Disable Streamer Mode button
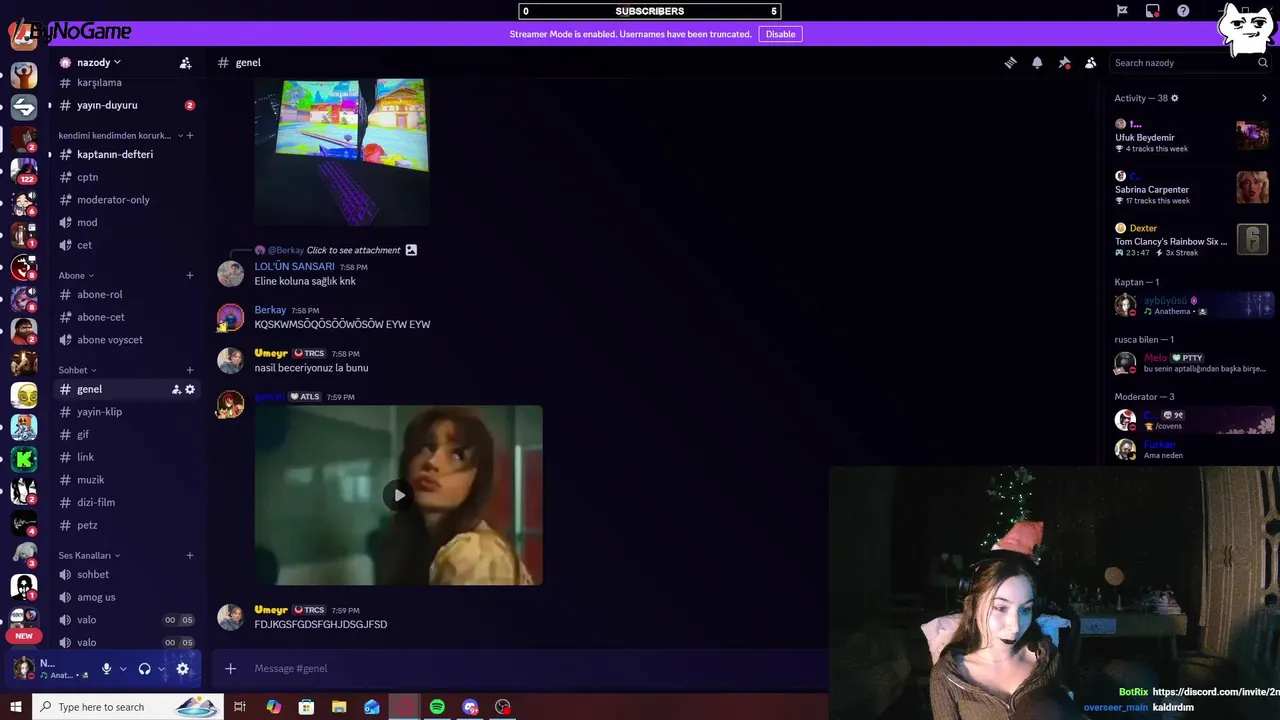This screenshot has height=720, width=1280. 780,34
